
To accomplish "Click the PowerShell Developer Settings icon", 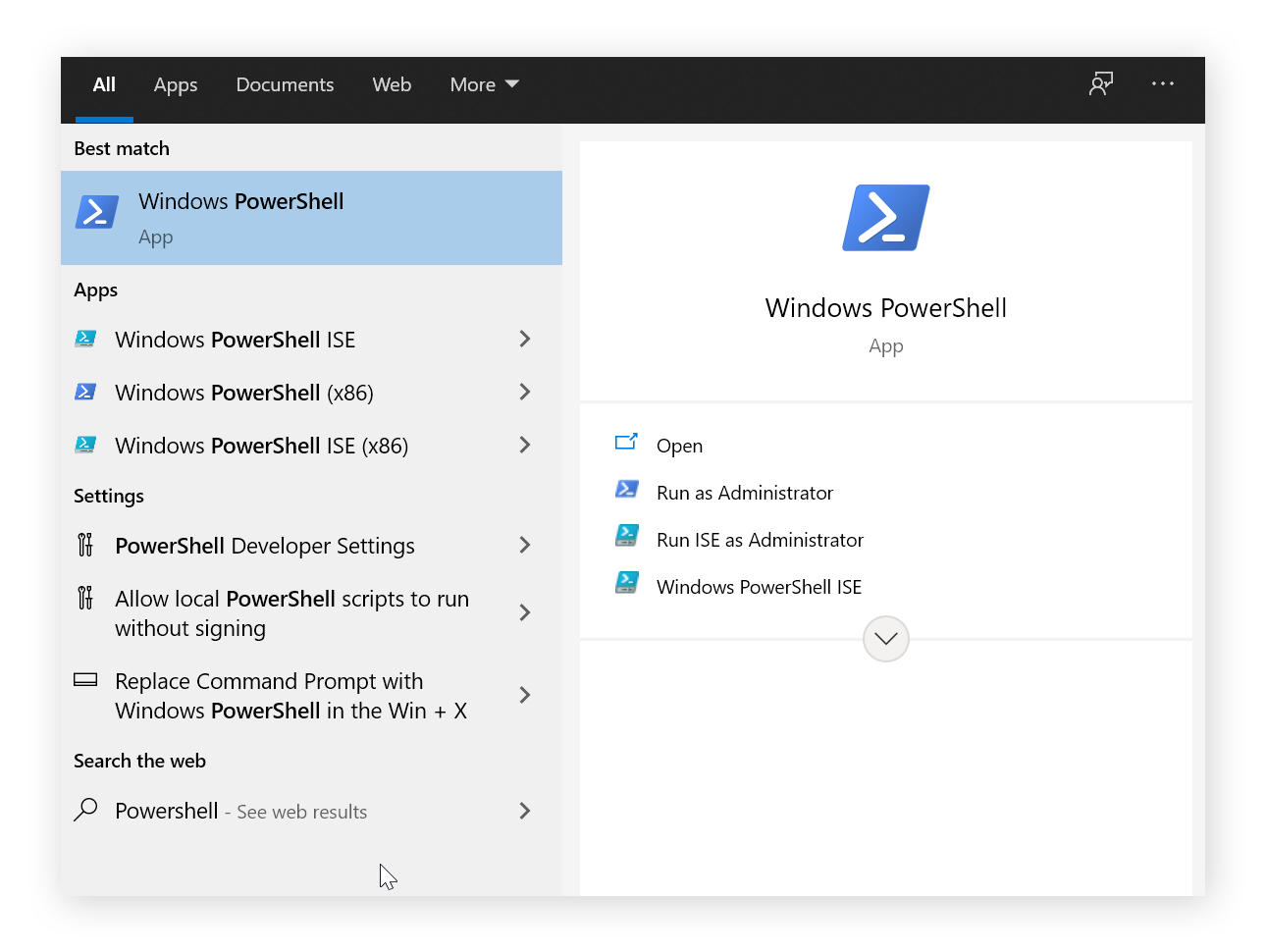I will [85, 545].
